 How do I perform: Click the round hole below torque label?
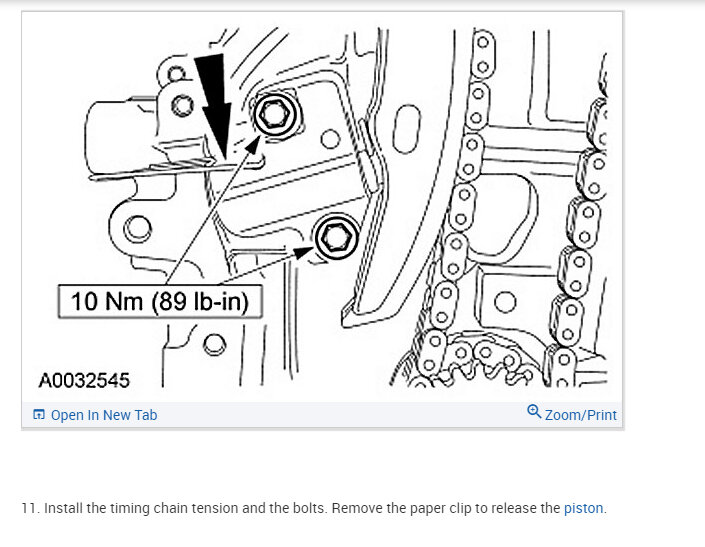[214, 345]
